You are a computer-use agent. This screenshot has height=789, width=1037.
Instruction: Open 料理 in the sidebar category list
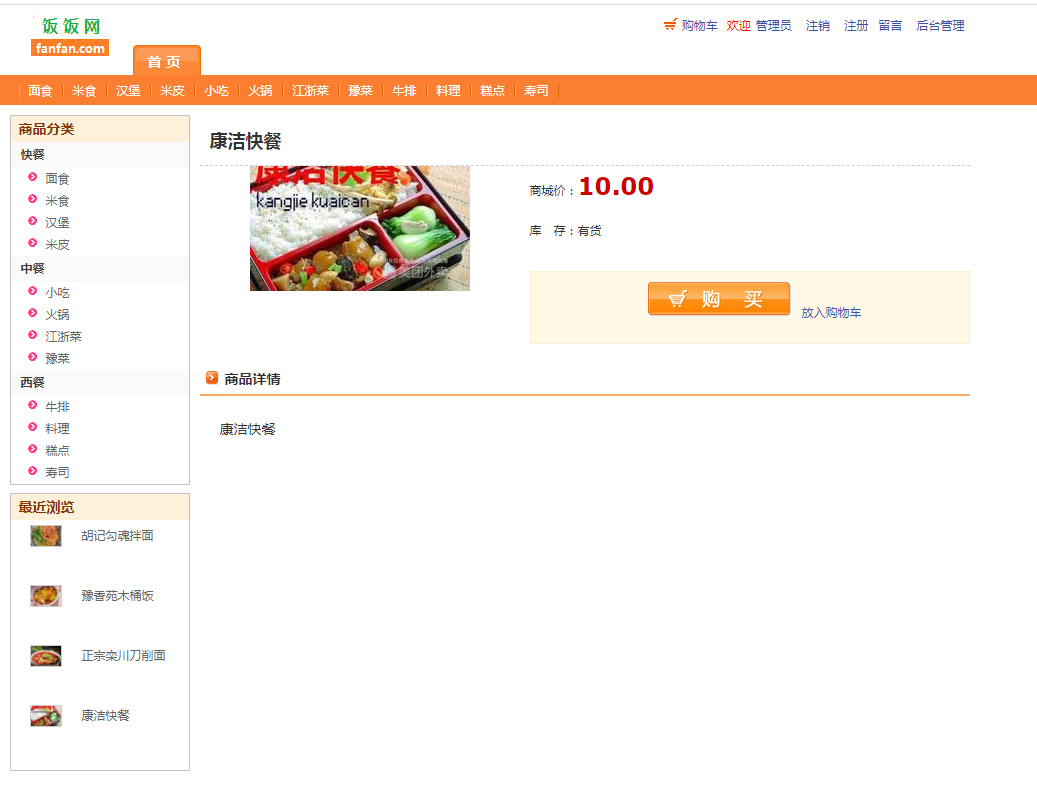(x=57, y=428)
